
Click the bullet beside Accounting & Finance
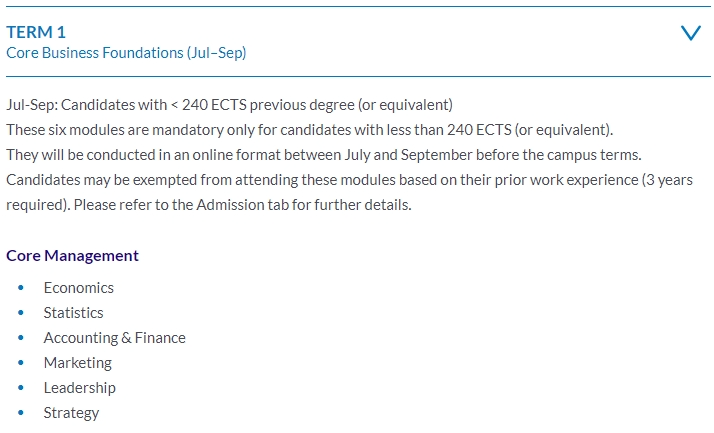coord(20,338)
